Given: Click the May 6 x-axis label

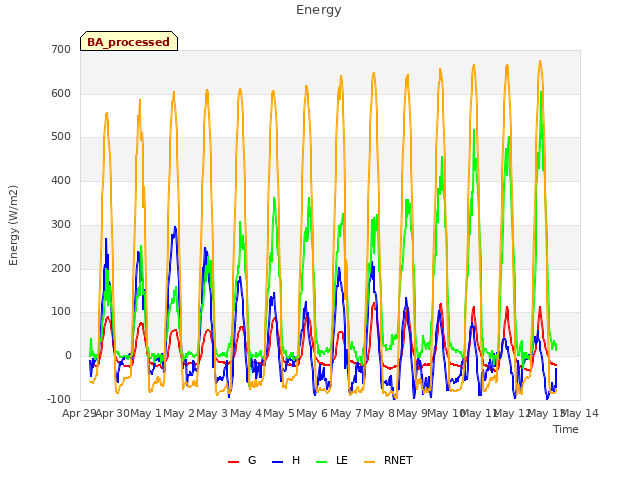Looking at the screenshot, I should click(x=312, y=413).
